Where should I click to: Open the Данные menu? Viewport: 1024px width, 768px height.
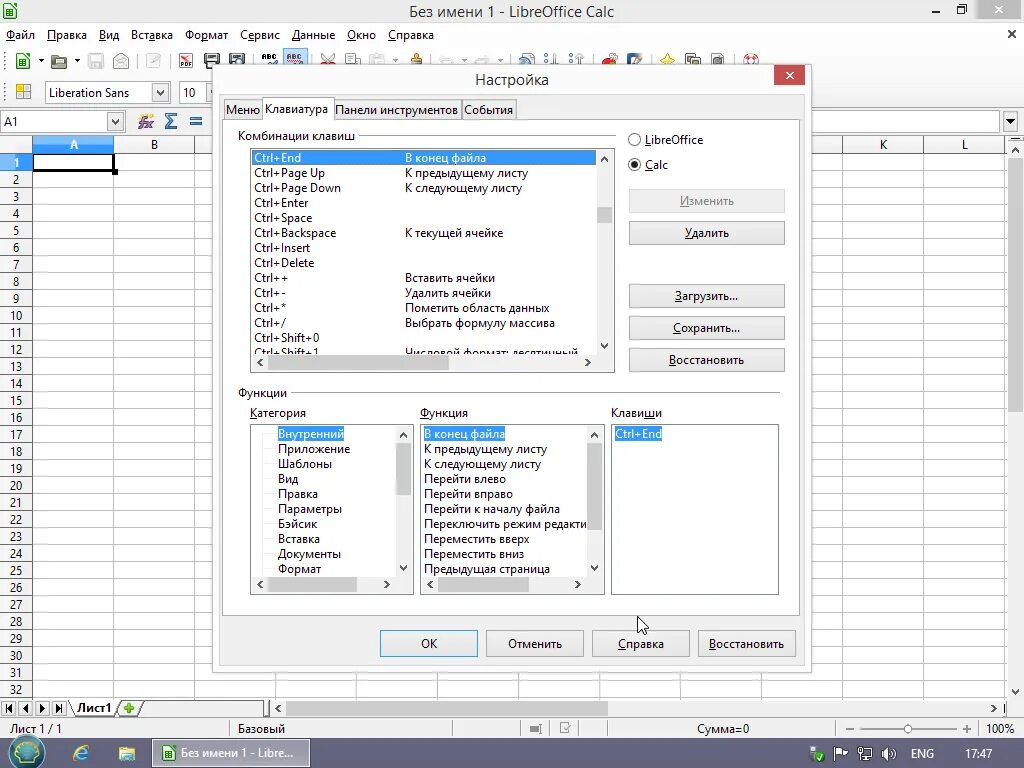point(313,35)
